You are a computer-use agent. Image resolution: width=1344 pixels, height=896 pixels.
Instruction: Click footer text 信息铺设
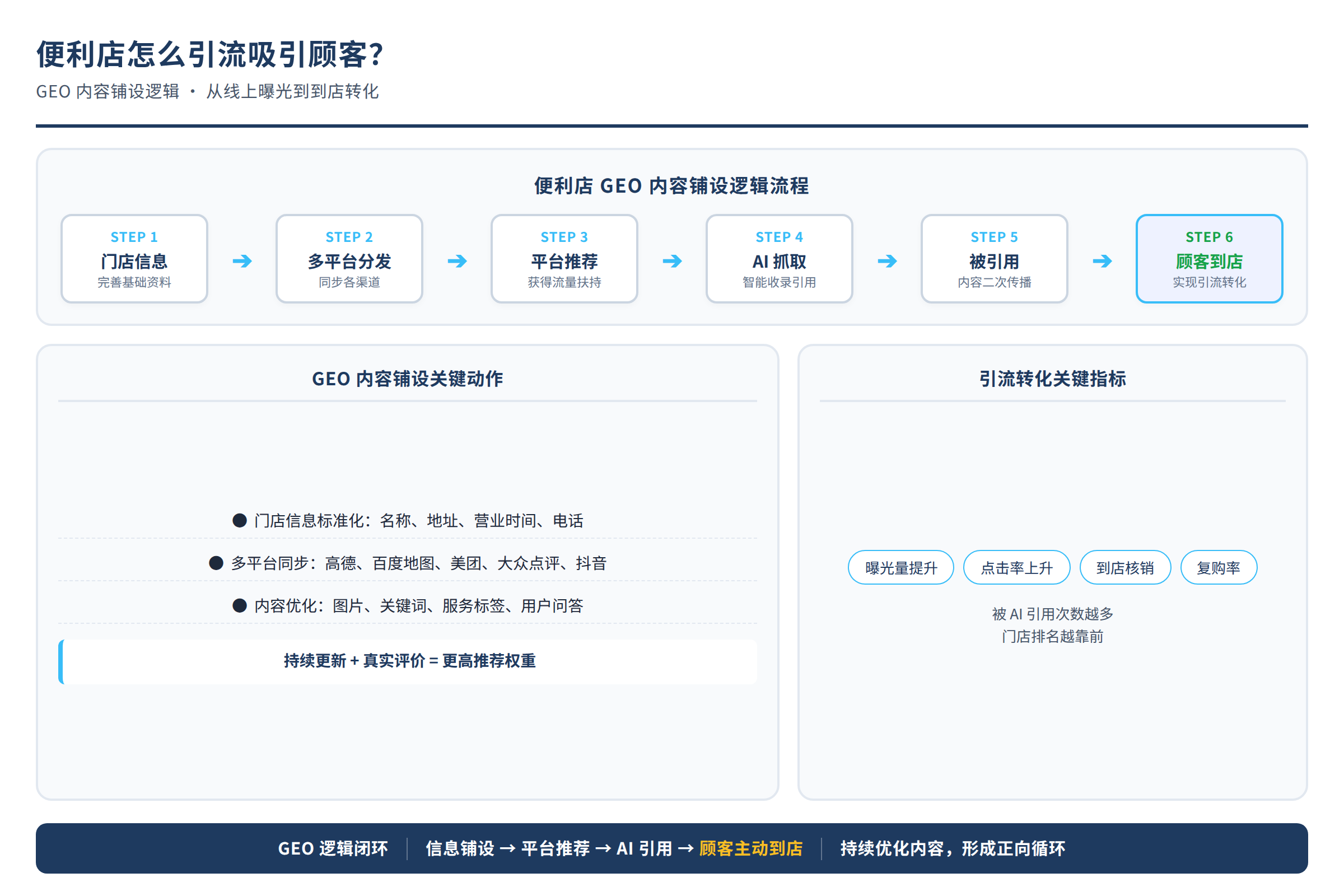tap(460, 848)
